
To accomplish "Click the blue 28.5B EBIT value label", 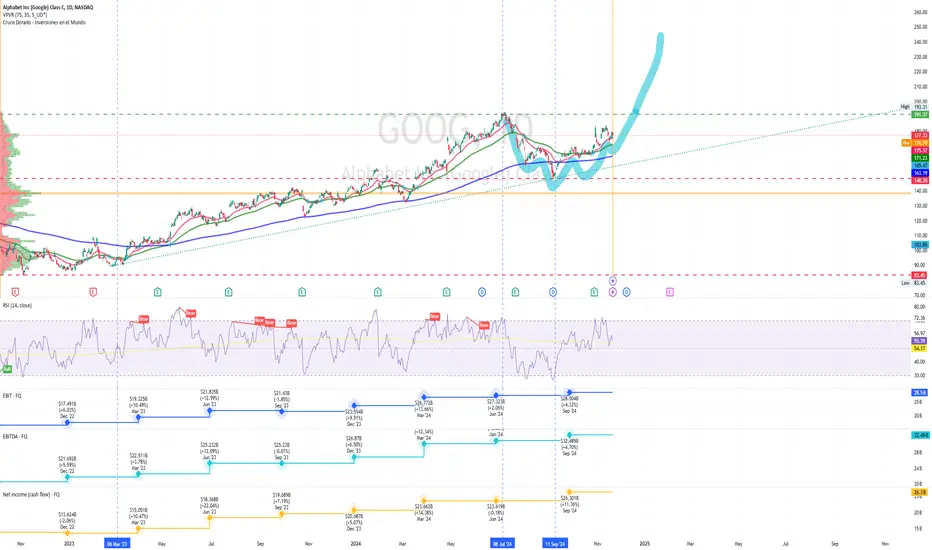I will [x=920, y=393].
